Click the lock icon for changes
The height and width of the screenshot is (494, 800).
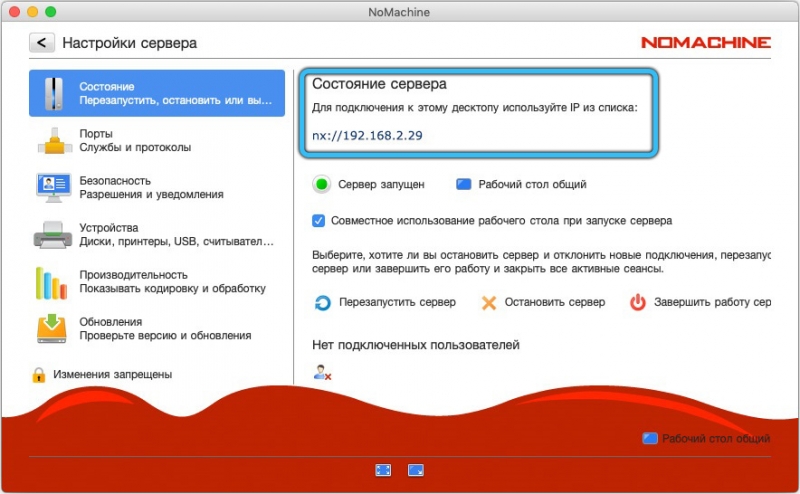coord(39,375)
